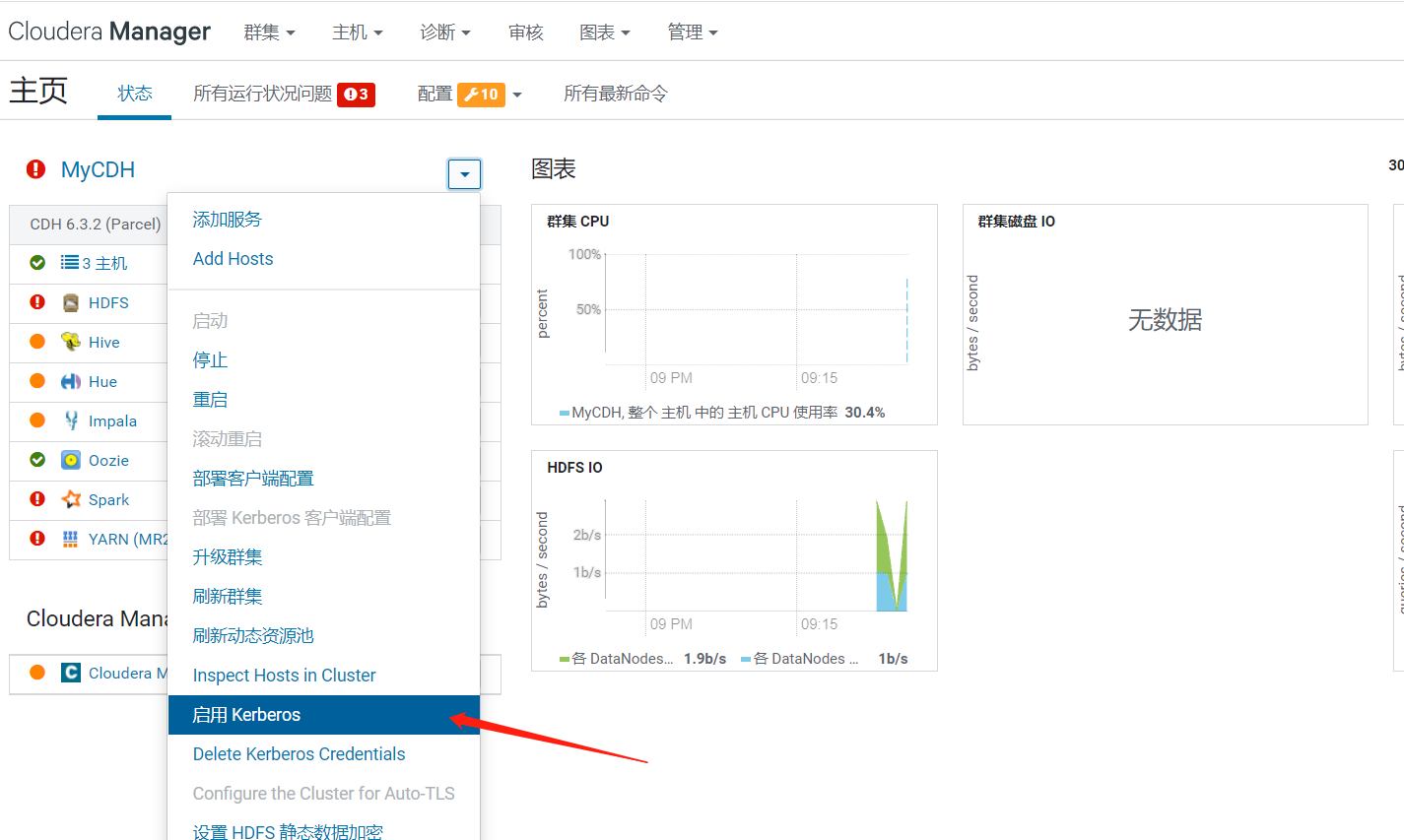
Task: Click the Cloudera Management Service icon
Action: 71,673
